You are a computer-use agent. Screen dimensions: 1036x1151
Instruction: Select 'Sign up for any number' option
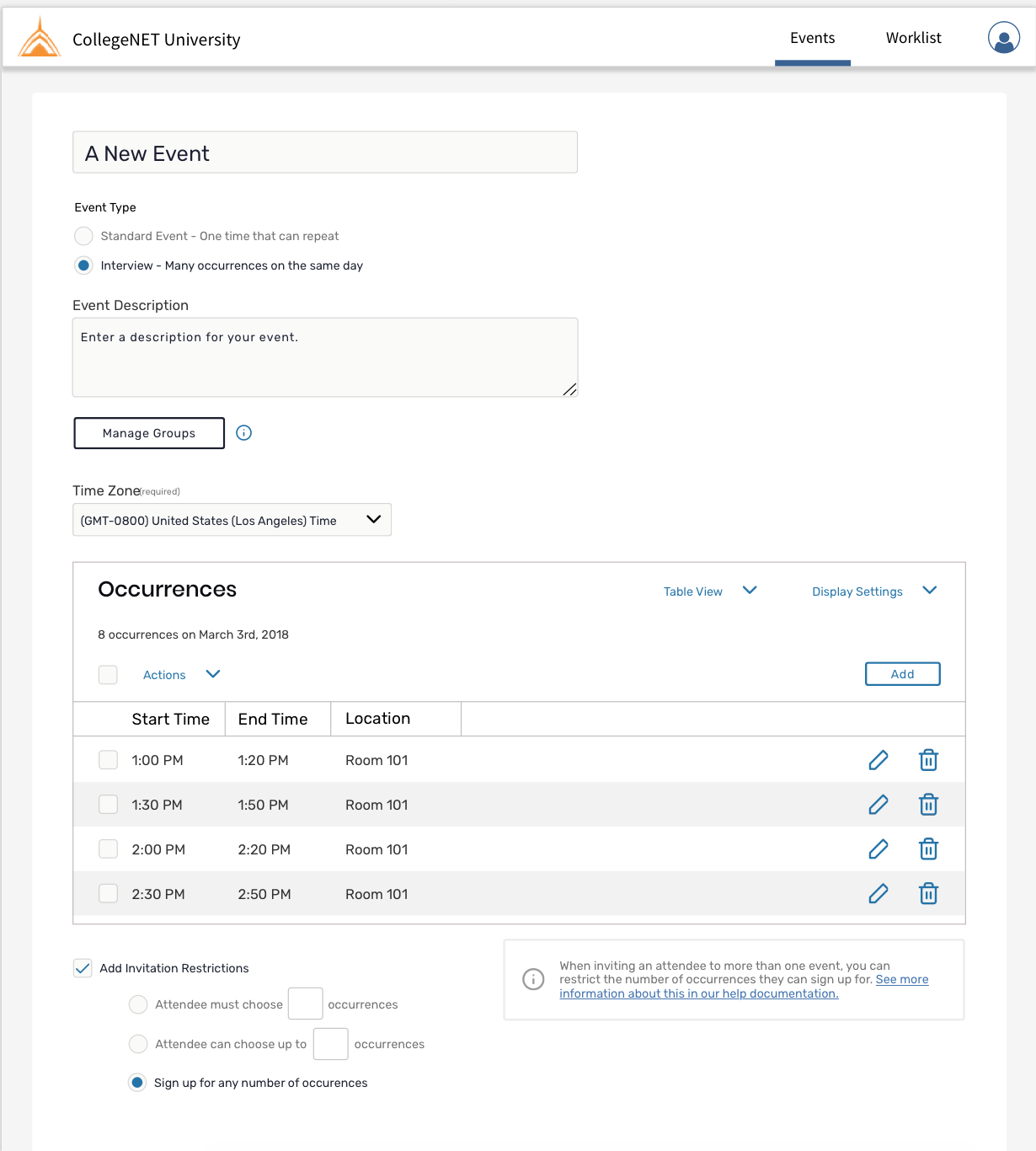coord(137,1083)
